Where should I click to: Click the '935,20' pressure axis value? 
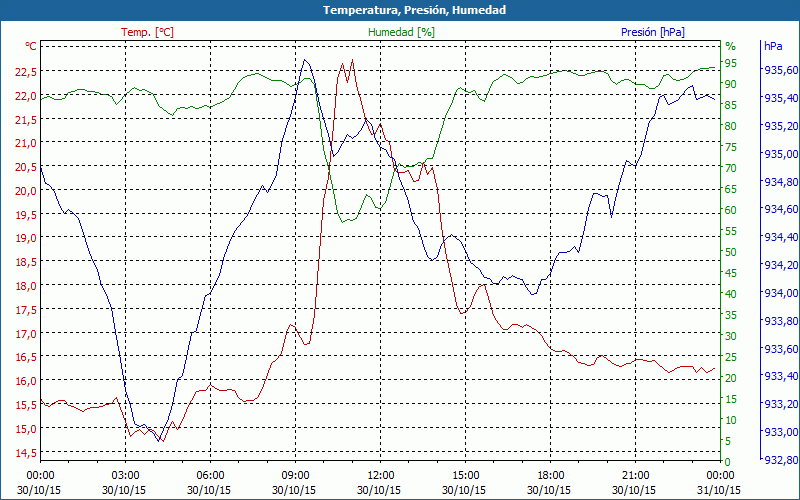tap(779, 126)
